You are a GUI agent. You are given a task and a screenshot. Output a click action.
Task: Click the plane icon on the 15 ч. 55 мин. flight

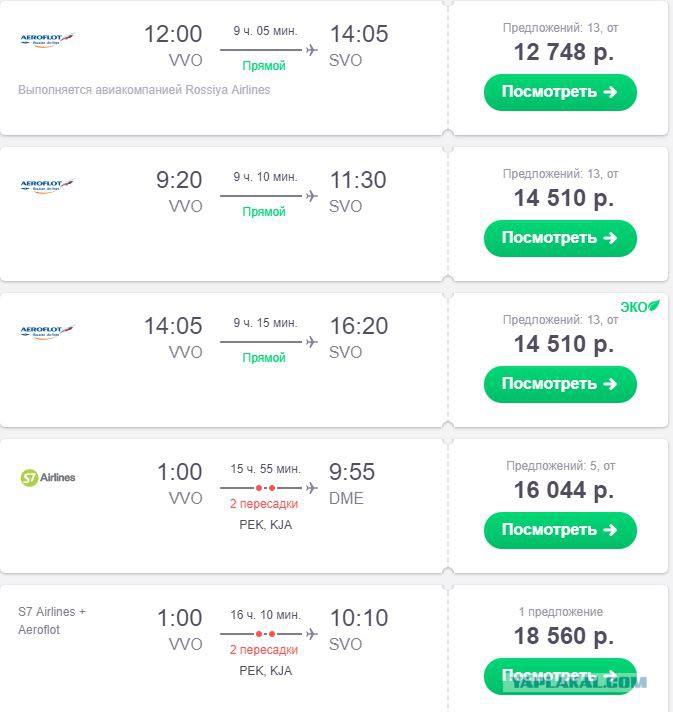tap(312, 488)
